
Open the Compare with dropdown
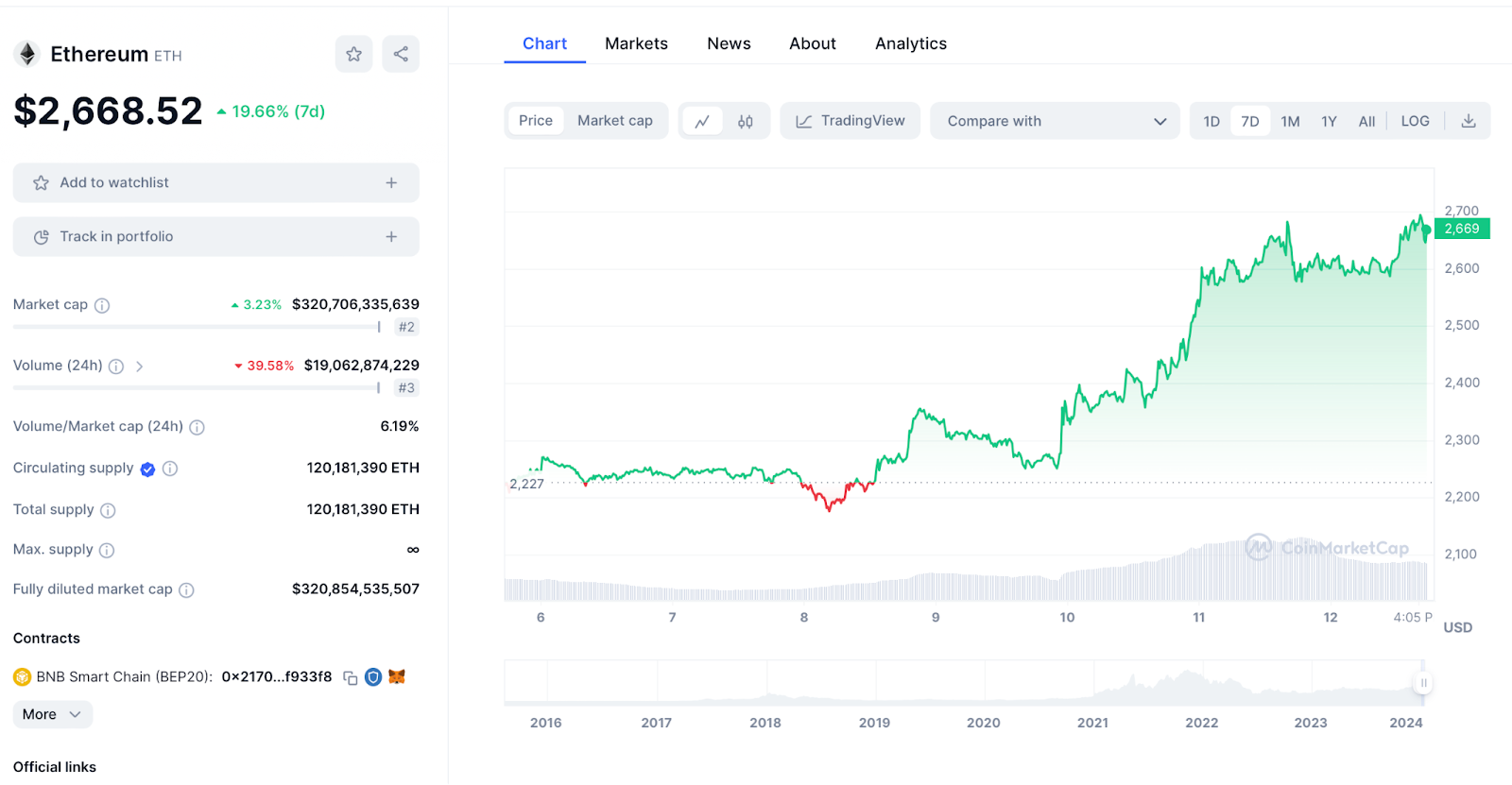click(1056, 121)
